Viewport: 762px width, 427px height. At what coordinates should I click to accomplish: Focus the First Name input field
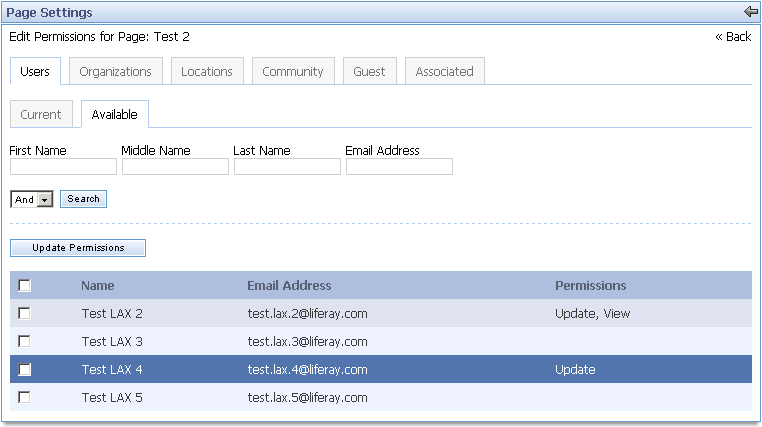tap(63, 167)
